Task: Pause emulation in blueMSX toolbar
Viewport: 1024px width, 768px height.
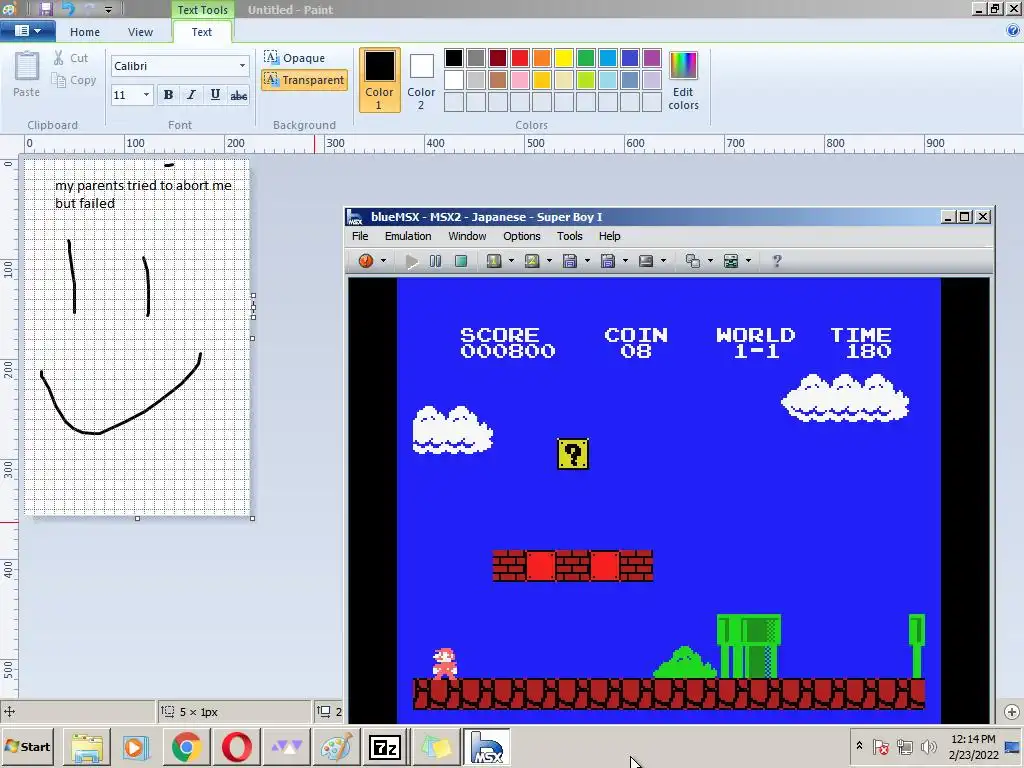Action: tap(436, 261)
